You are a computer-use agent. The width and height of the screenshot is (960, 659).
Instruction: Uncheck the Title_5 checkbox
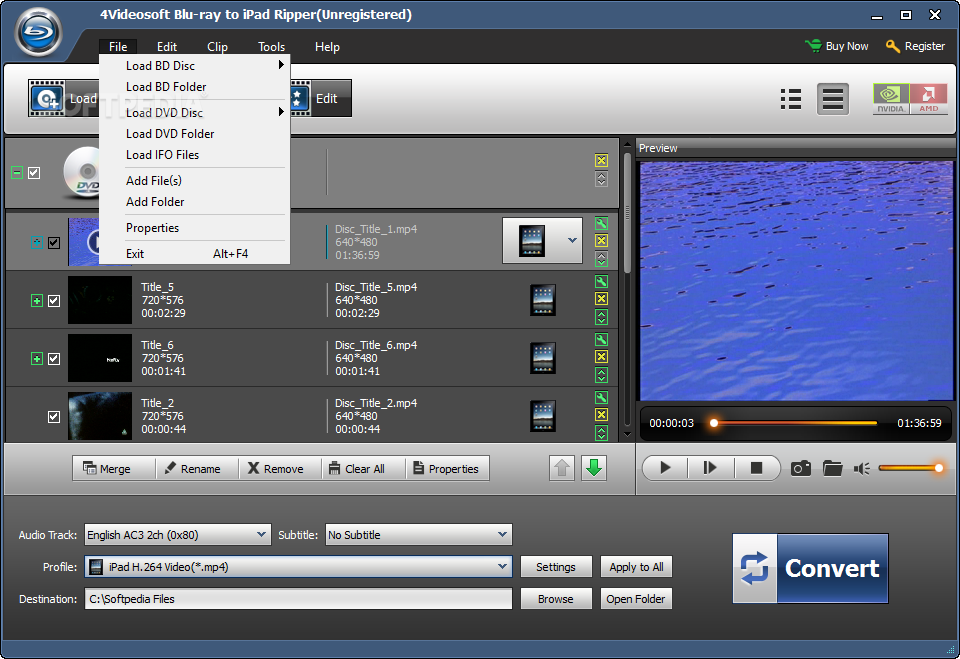[54, 301]
